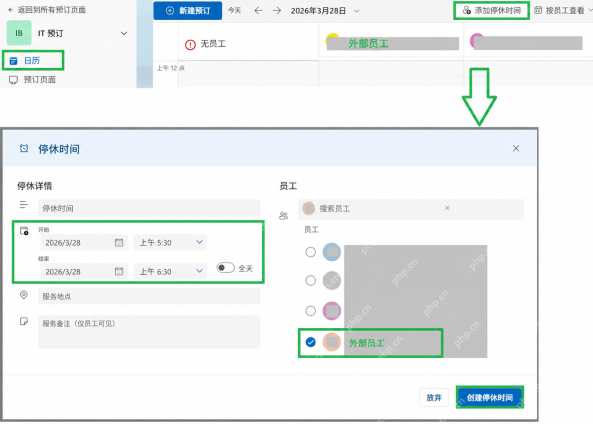Image resolution: width=593 pixels, height=424 pixels.
Task: Expand the IT 预订 business selector chevron
Action: 124,33
